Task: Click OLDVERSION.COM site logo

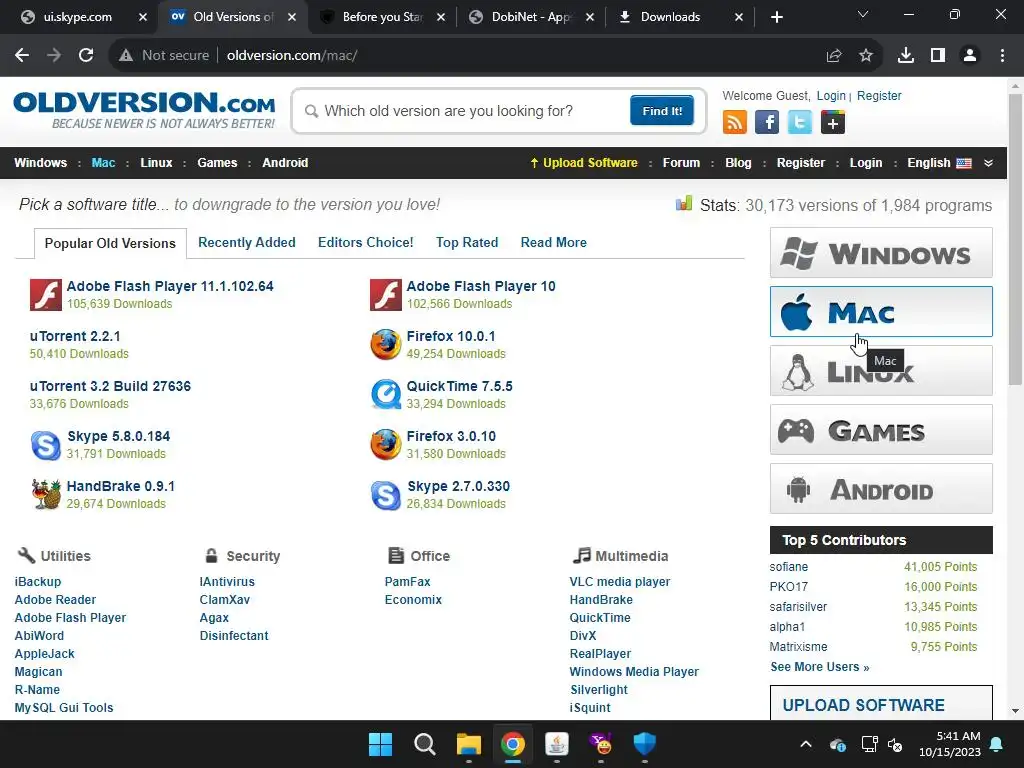Action: [144, 110]
